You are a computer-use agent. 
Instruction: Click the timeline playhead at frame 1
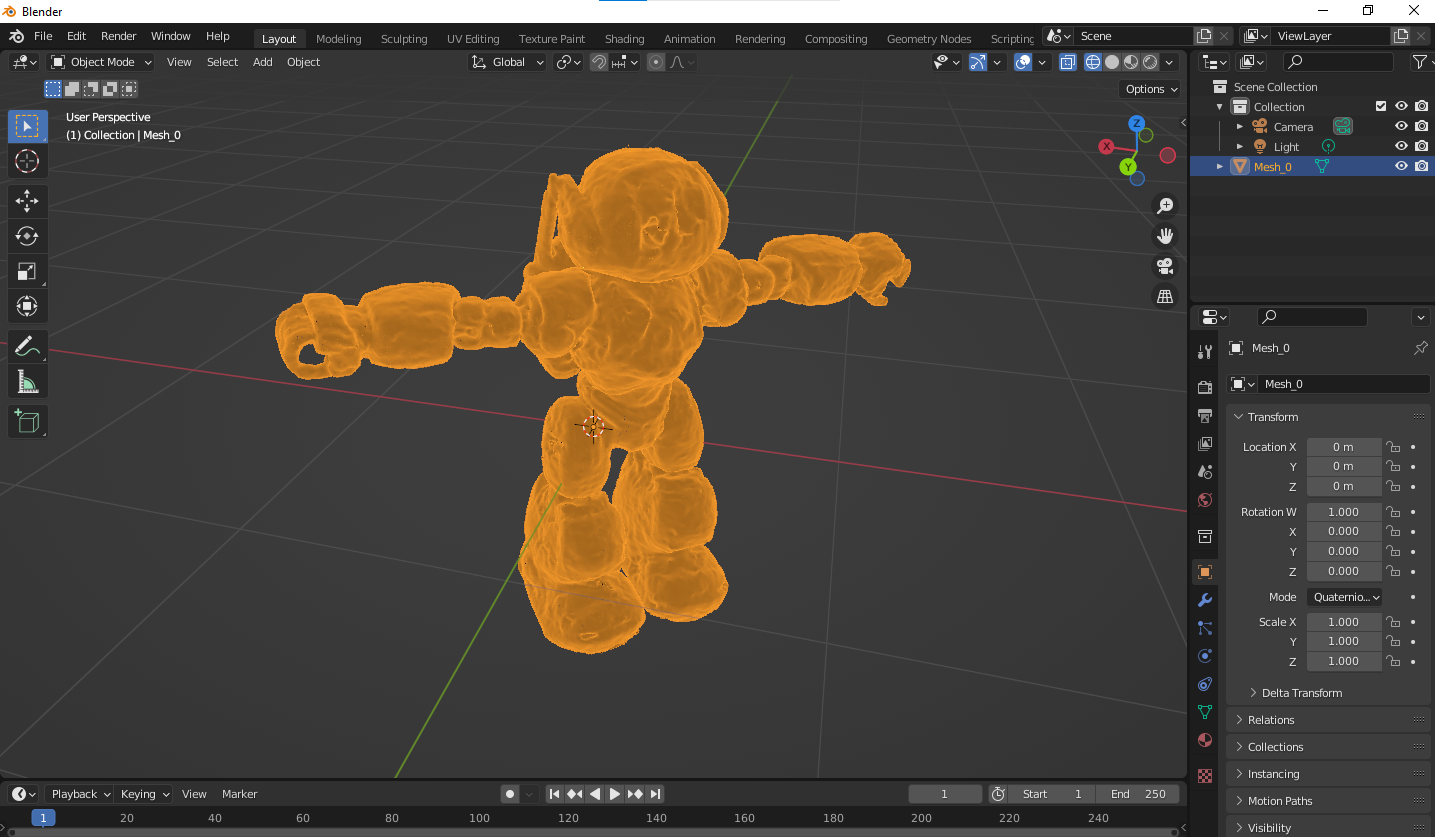tap(43, 818)
